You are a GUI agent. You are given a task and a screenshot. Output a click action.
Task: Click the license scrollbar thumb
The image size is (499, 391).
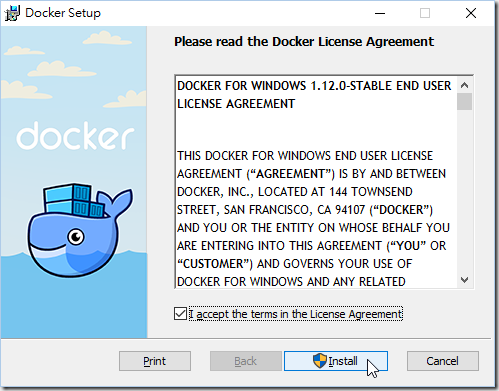tap(464, 101)
